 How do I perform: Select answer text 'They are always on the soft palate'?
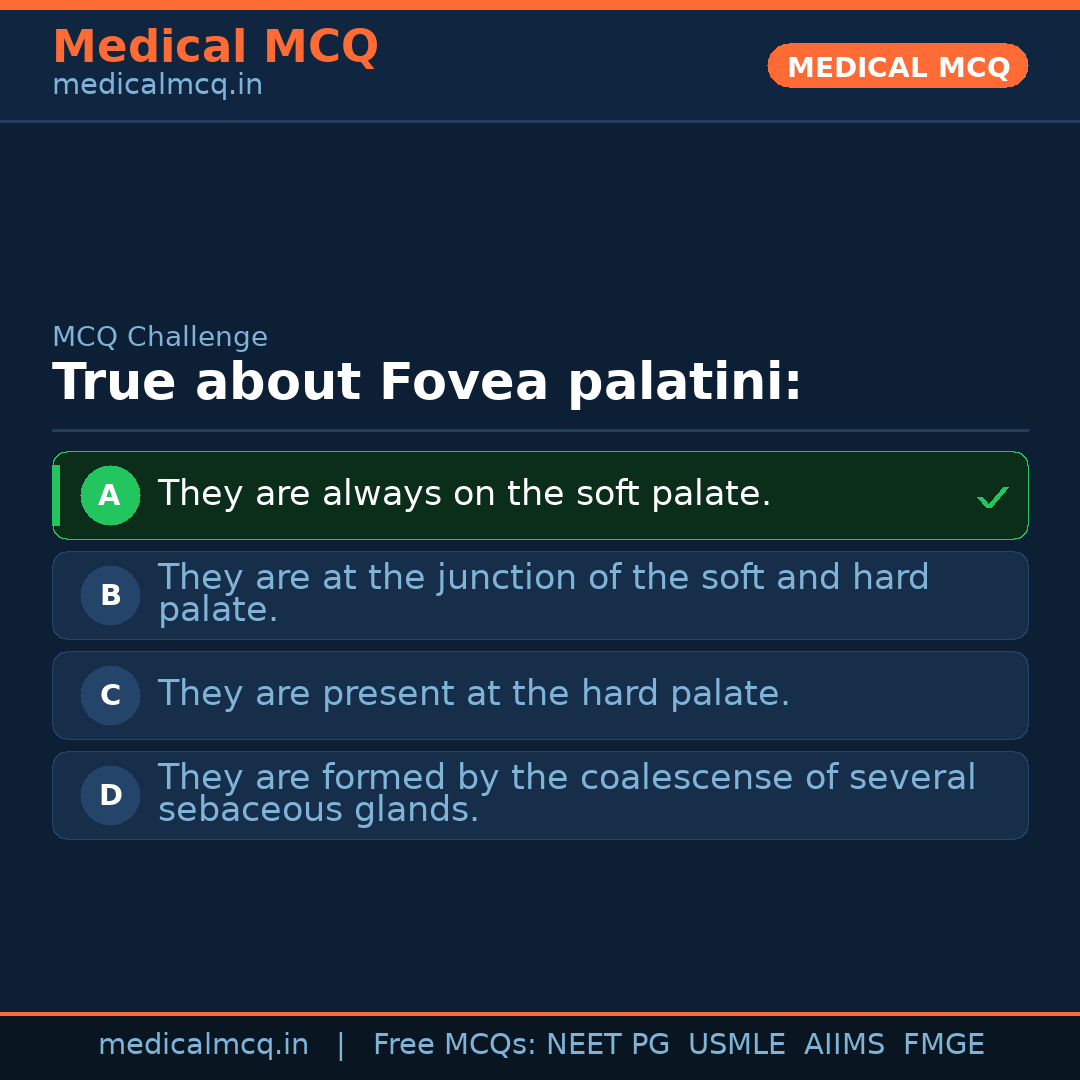[x=464, y=494]
